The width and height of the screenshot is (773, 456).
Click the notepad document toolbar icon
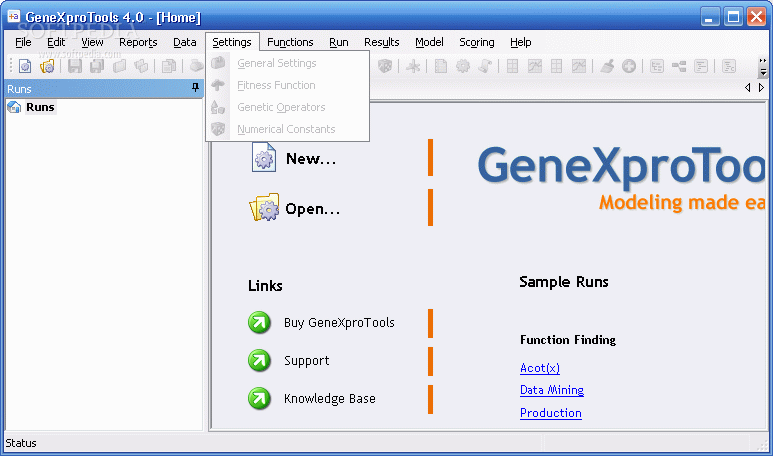(x=441, y=66)
